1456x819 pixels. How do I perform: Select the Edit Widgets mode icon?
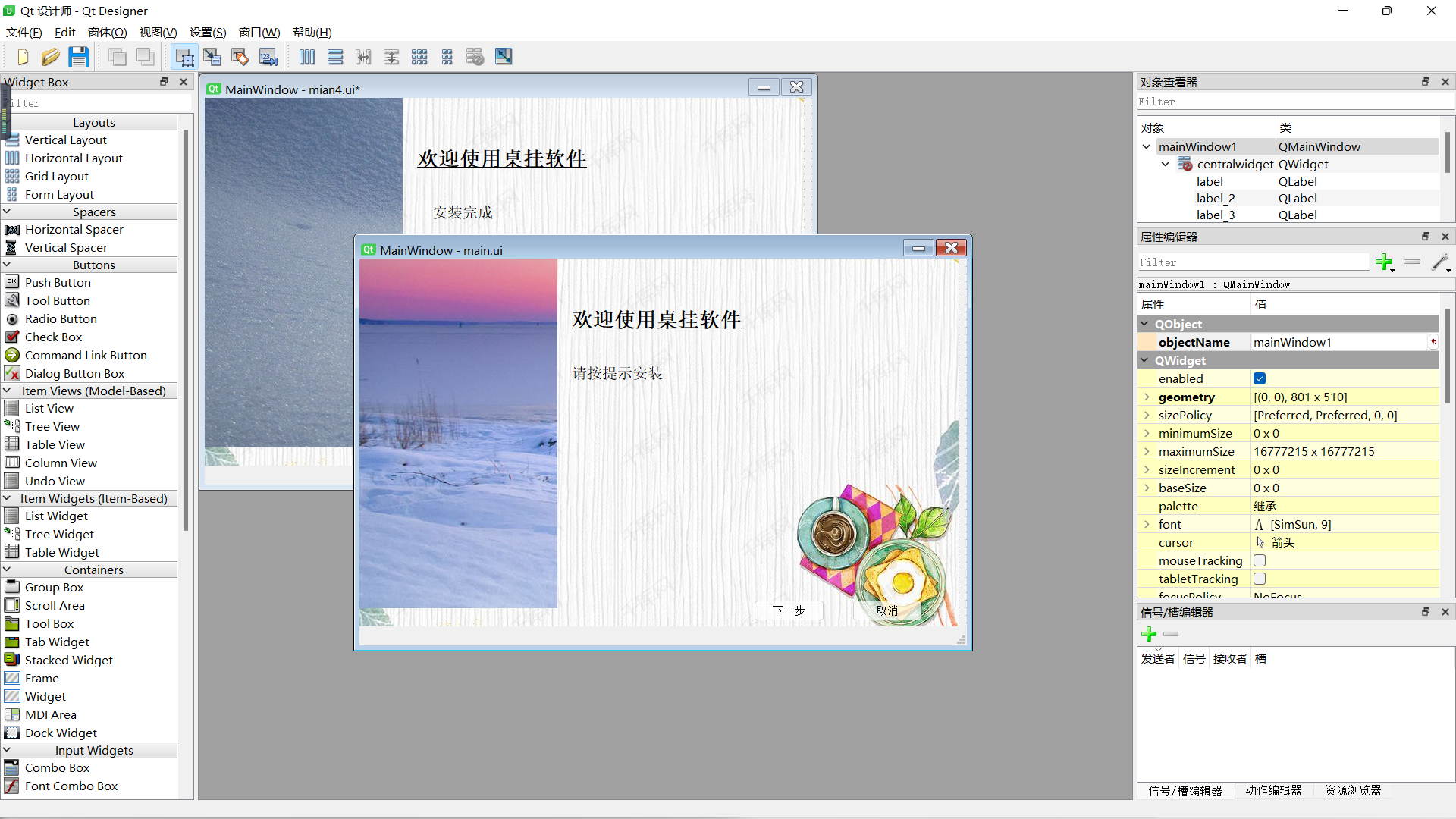[184, 57]
